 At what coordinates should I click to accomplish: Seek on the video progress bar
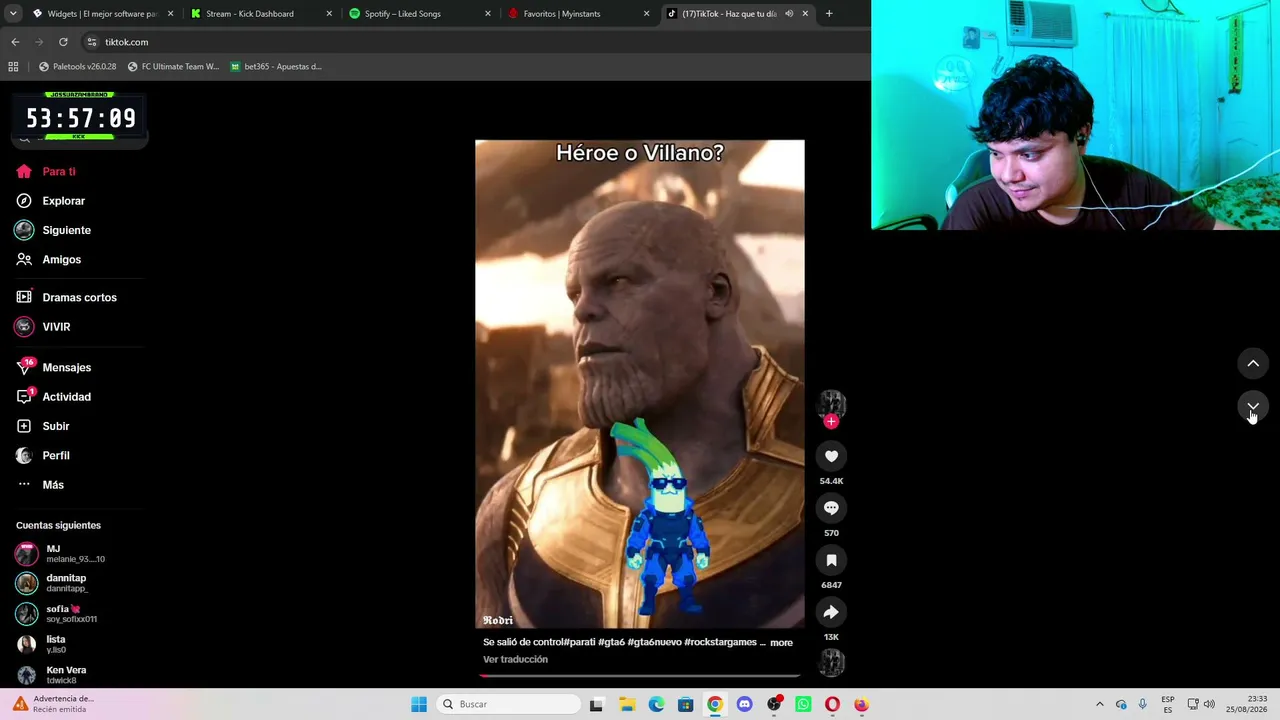point(640,676)
